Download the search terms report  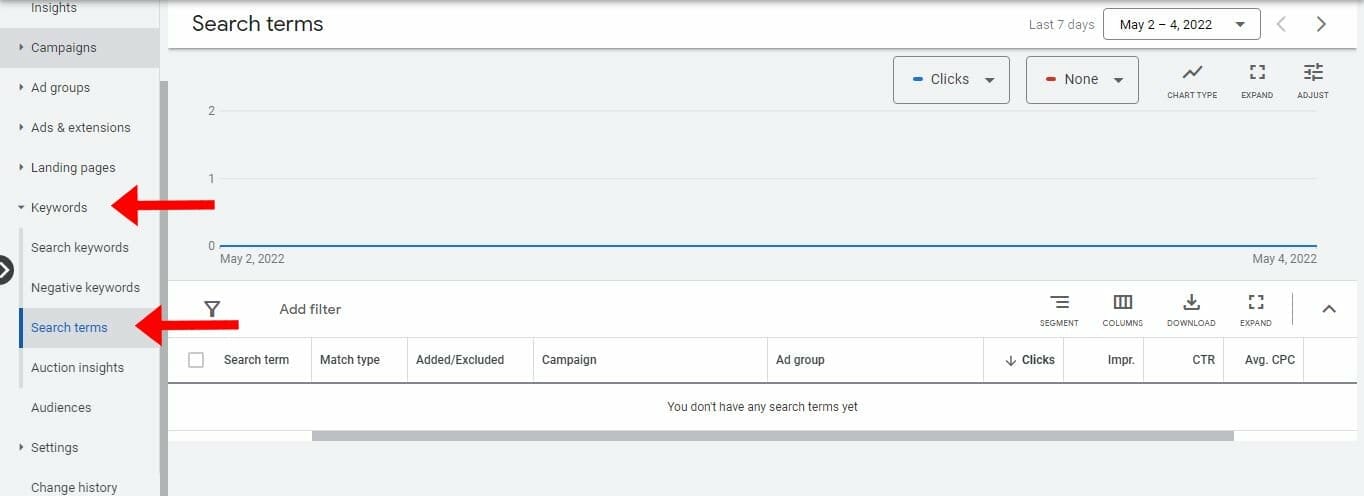(1191, 310)
